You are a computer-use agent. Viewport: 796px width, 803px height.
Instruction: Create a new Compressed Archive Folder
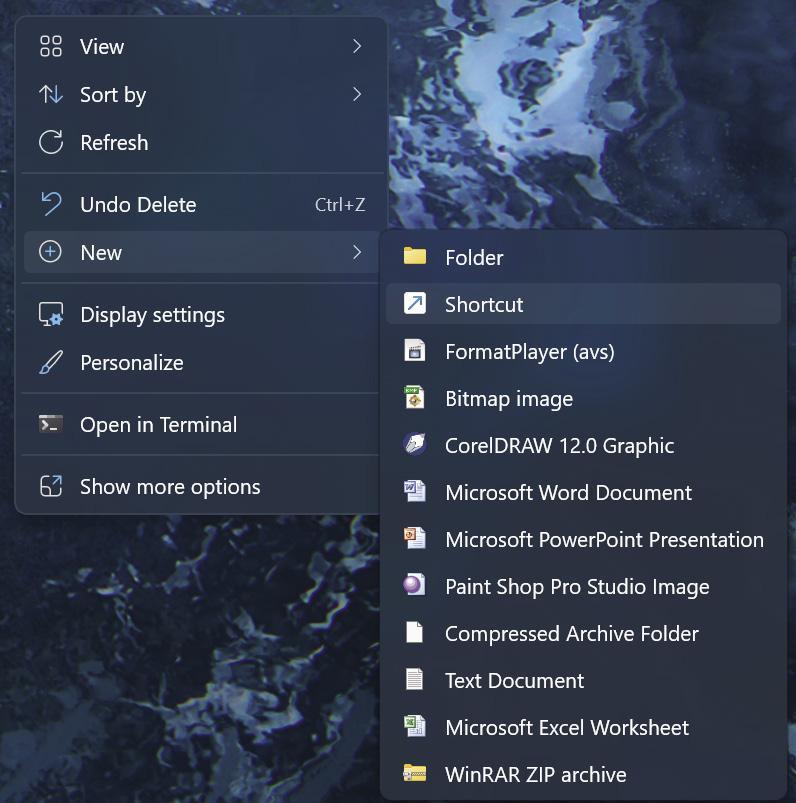pos(583,633)
